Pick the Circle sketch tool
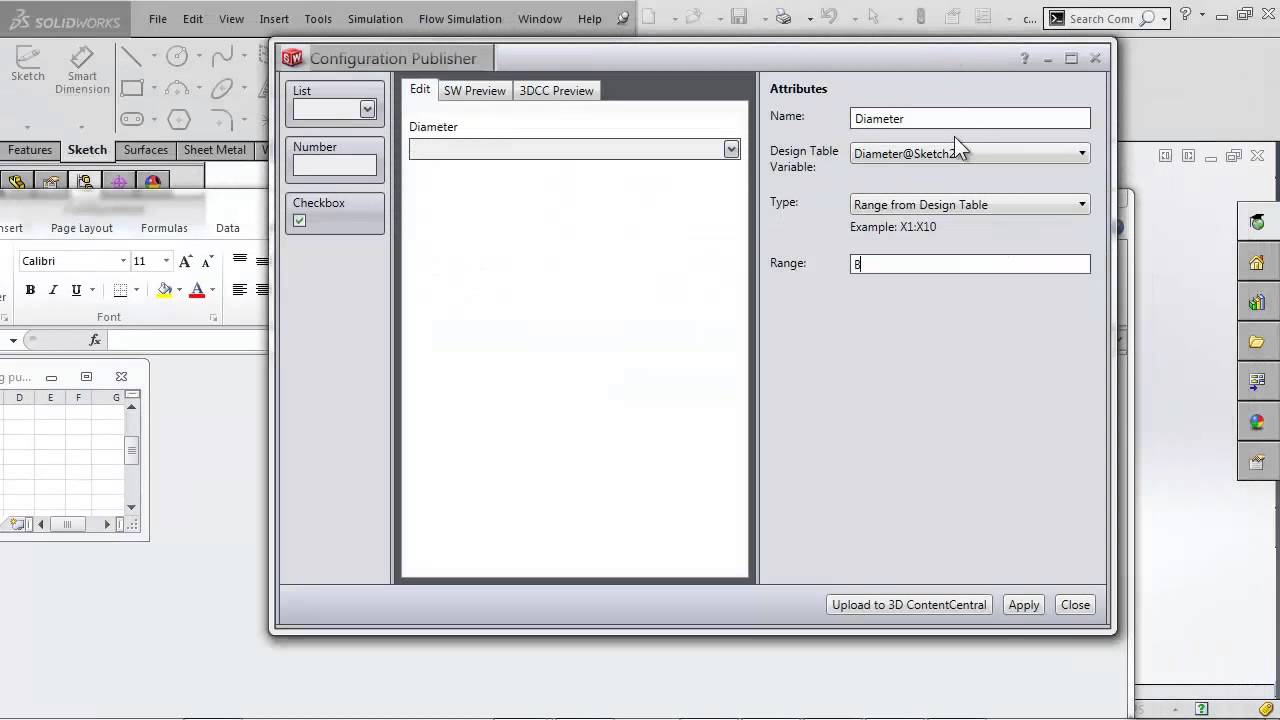Viewport: 1280px width, 720px height. [x=177, y=57]
